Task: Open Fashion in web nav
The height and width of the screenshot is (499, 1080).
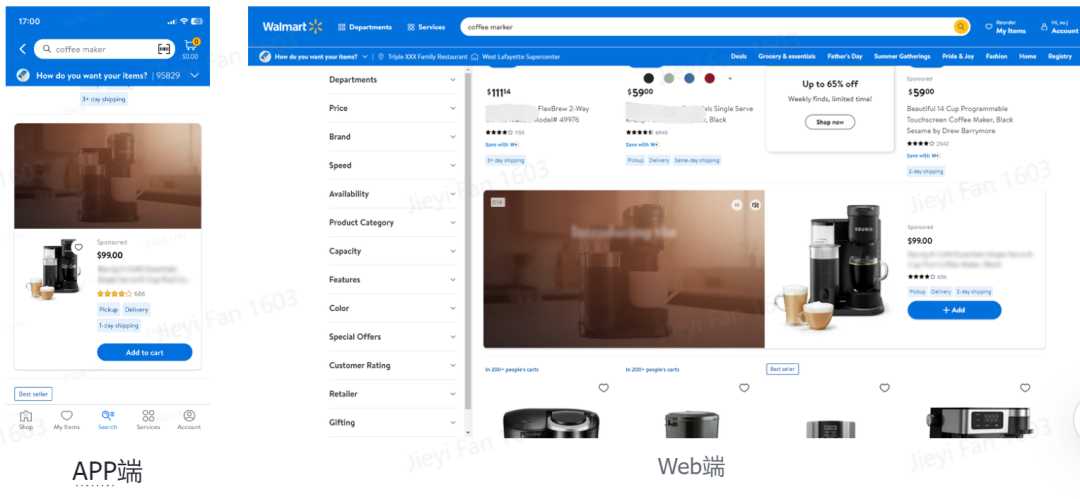Action: 996,57
